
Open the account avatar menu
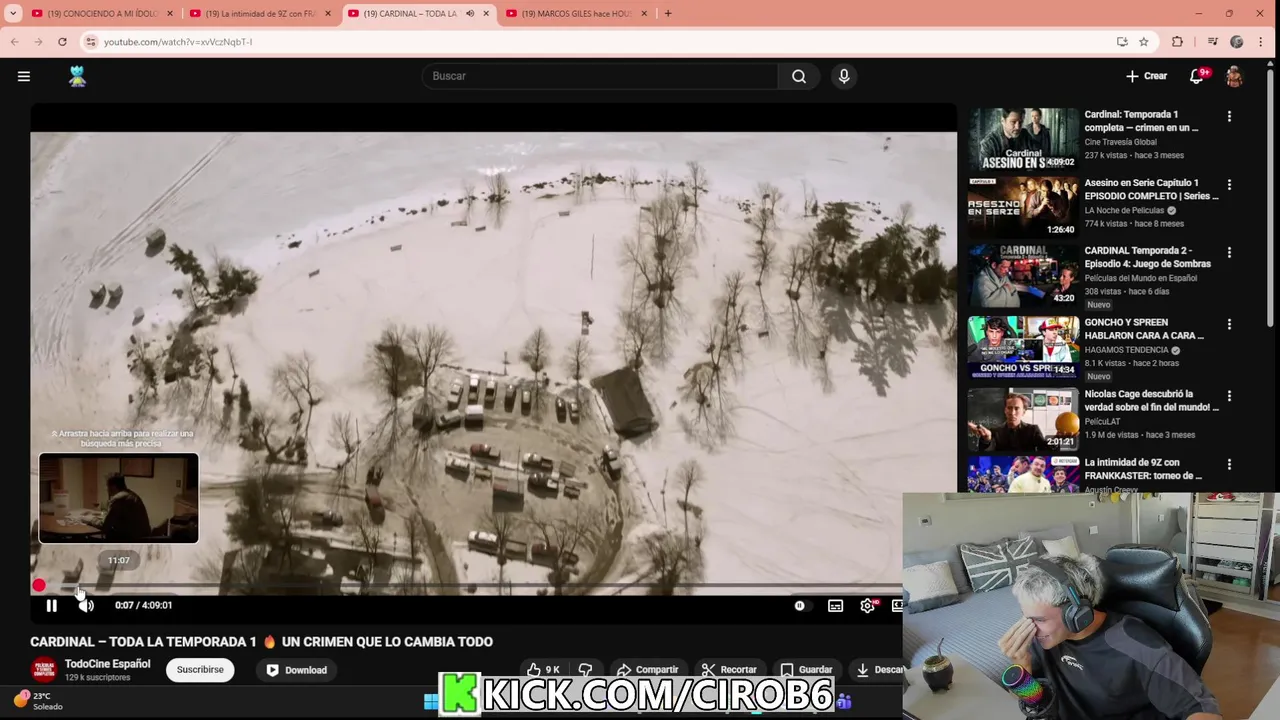pyautogui.click(x=1235, y=76)
